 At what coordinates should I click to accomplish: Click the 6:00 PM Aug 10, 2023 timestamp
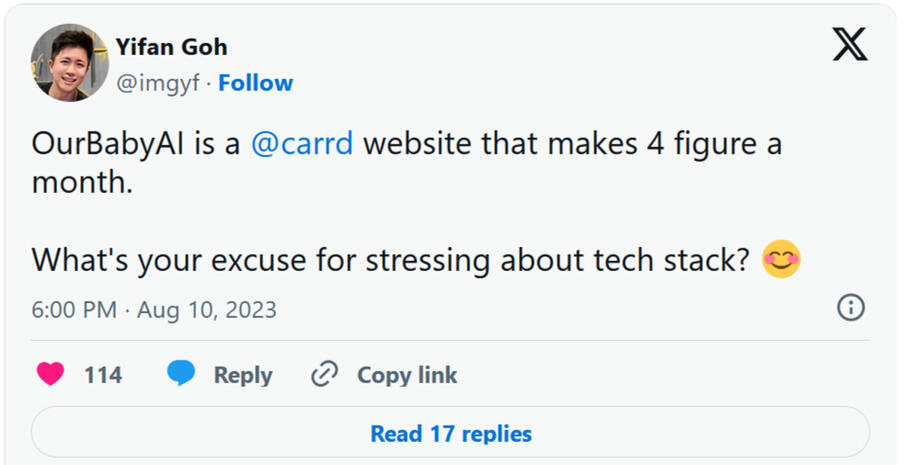pyautogui.click(x=154, y=310)
